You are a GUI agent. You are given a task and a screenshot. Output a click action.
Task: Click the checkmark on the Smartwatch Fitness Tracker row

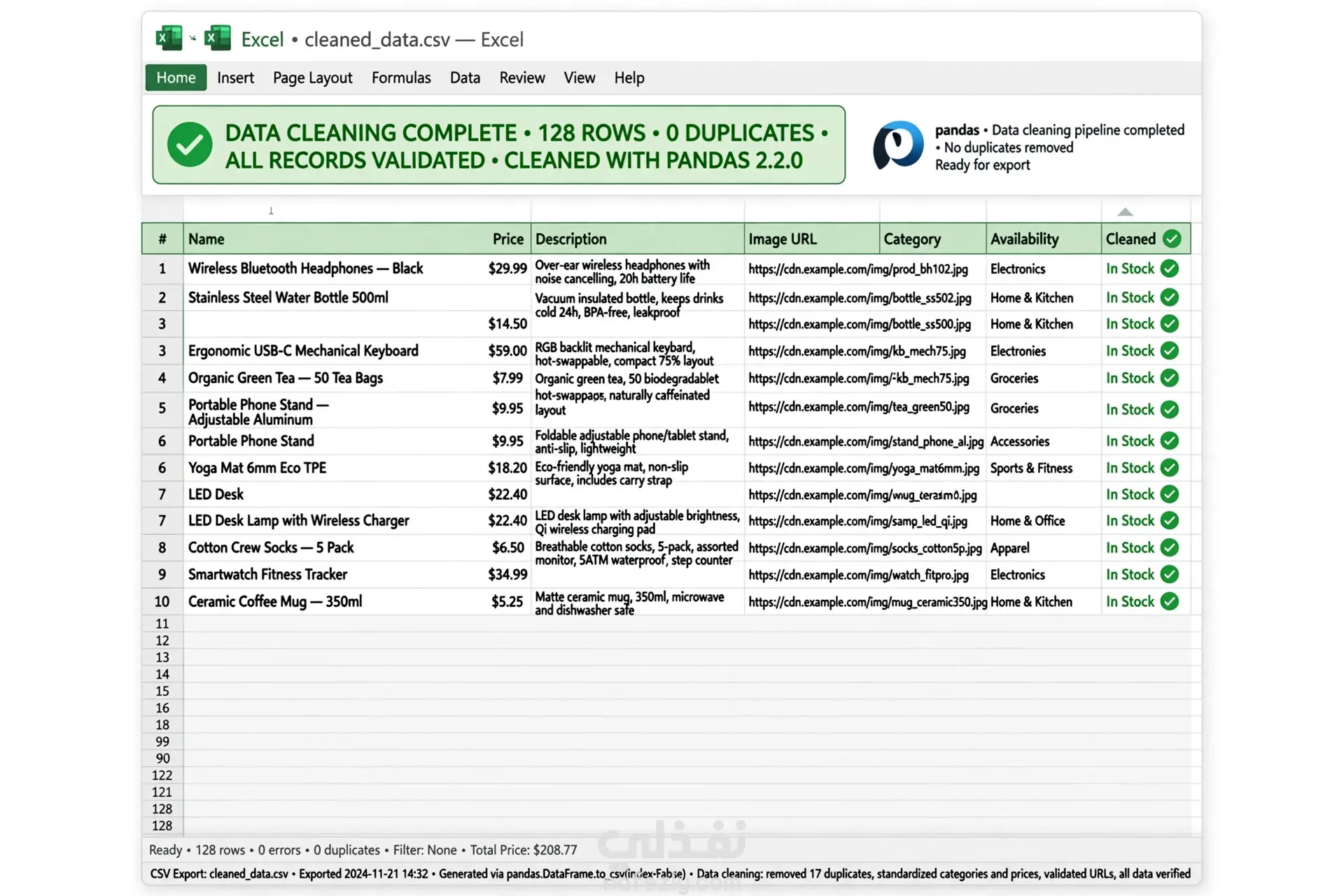[1170, 574]
